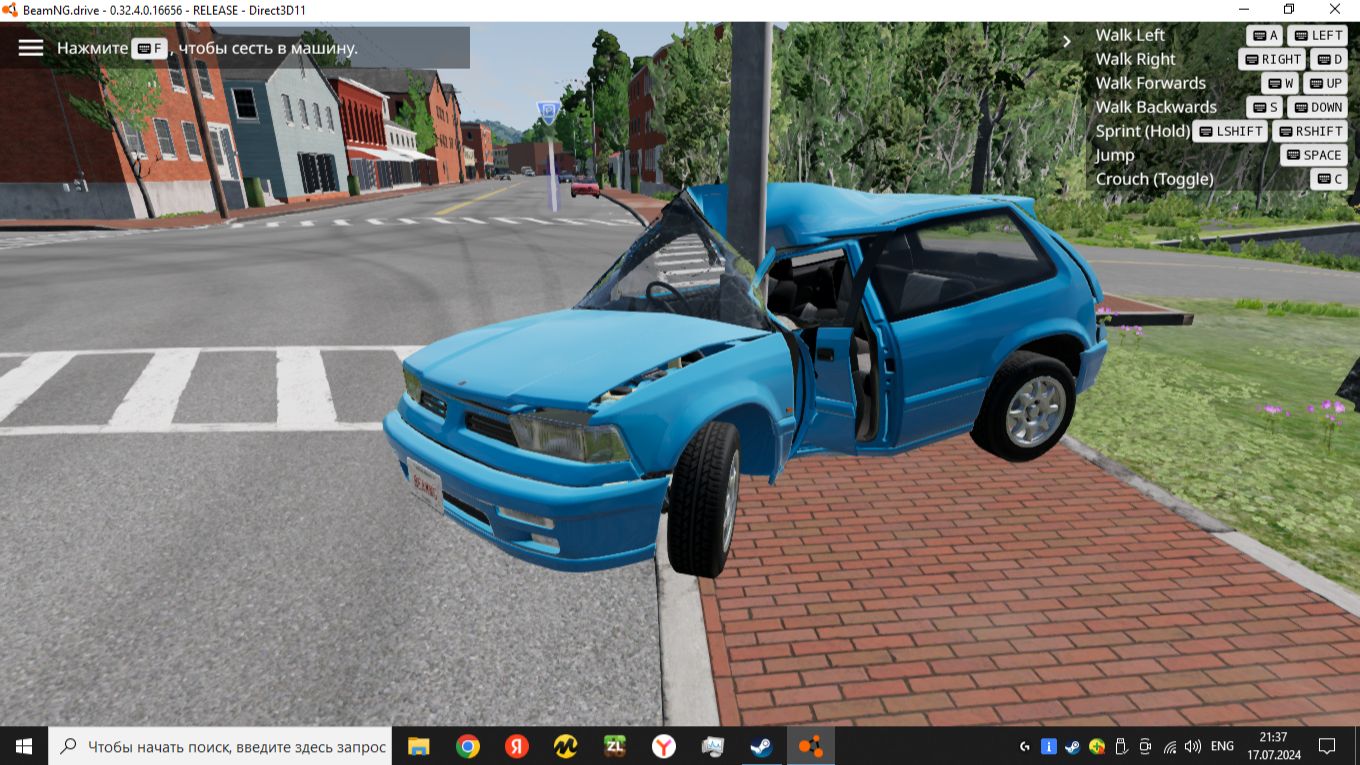Open the Windows notification center icon
Image resolution: width=1360 pixels, height=765 pixels.
1327,746
